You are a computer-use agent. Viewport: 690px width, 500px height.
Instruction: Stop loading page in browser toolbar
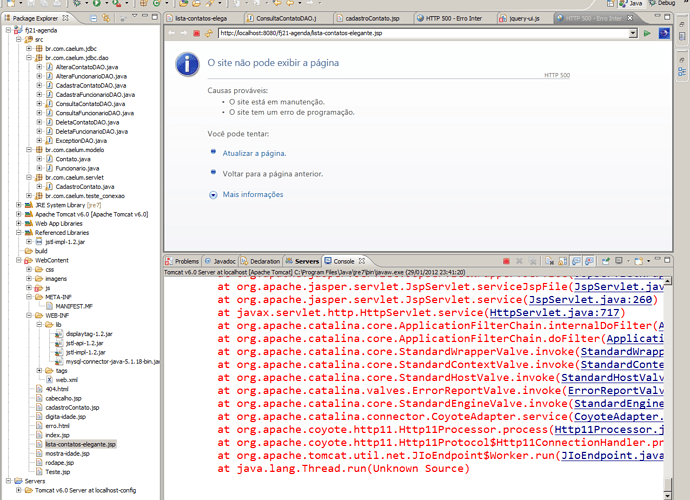[197, 33]
